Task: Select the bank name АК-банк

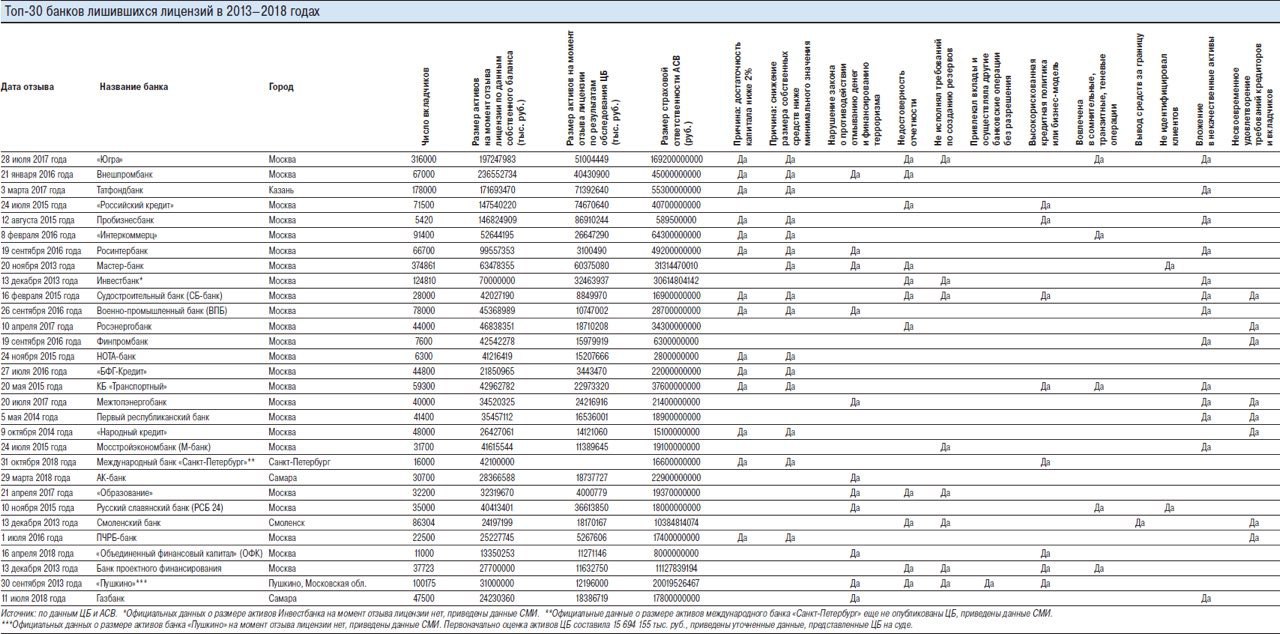Action: point(113,477)
